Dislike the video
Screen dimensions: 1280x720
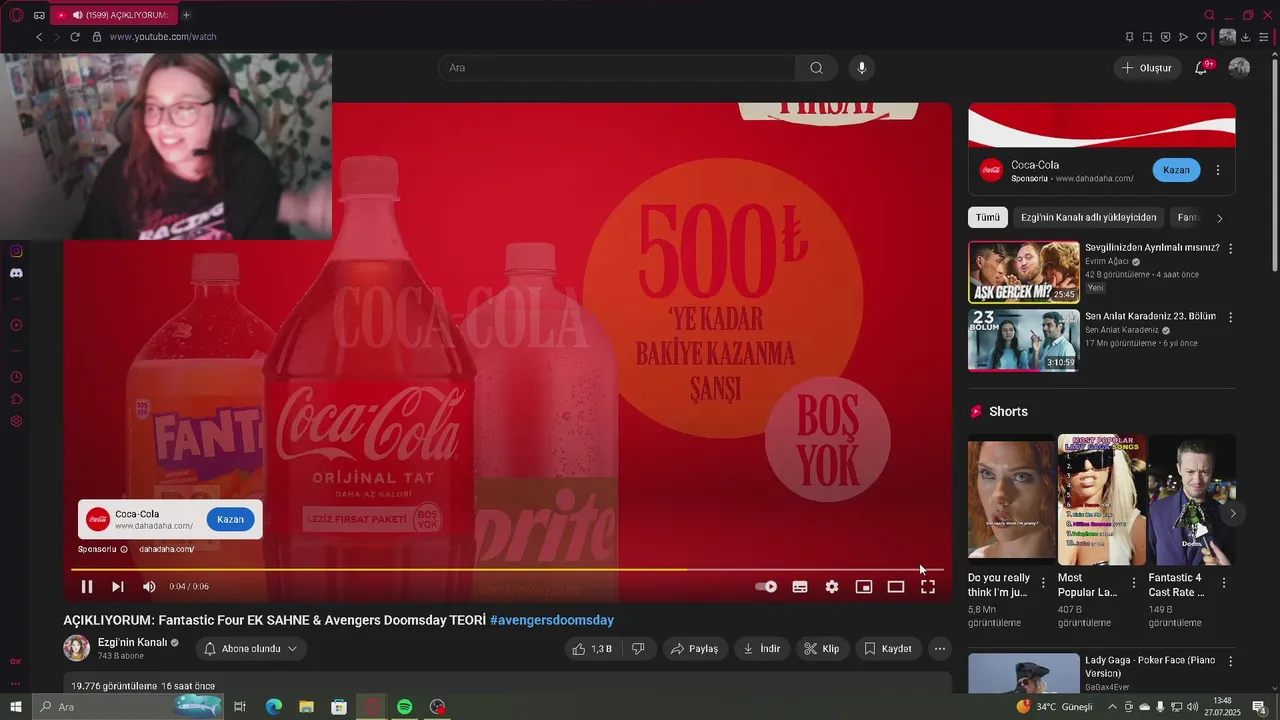(x=638, y=649)
